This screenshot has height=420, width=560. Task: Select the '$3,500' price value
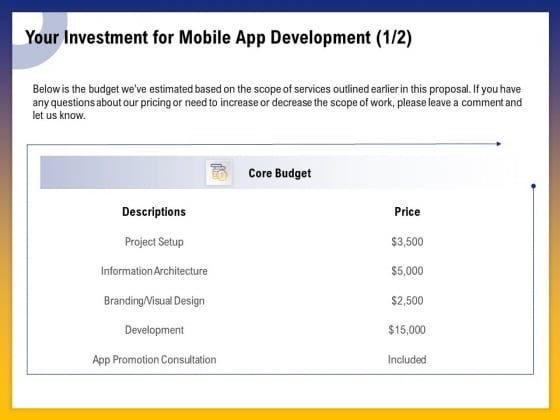(407, 242)
